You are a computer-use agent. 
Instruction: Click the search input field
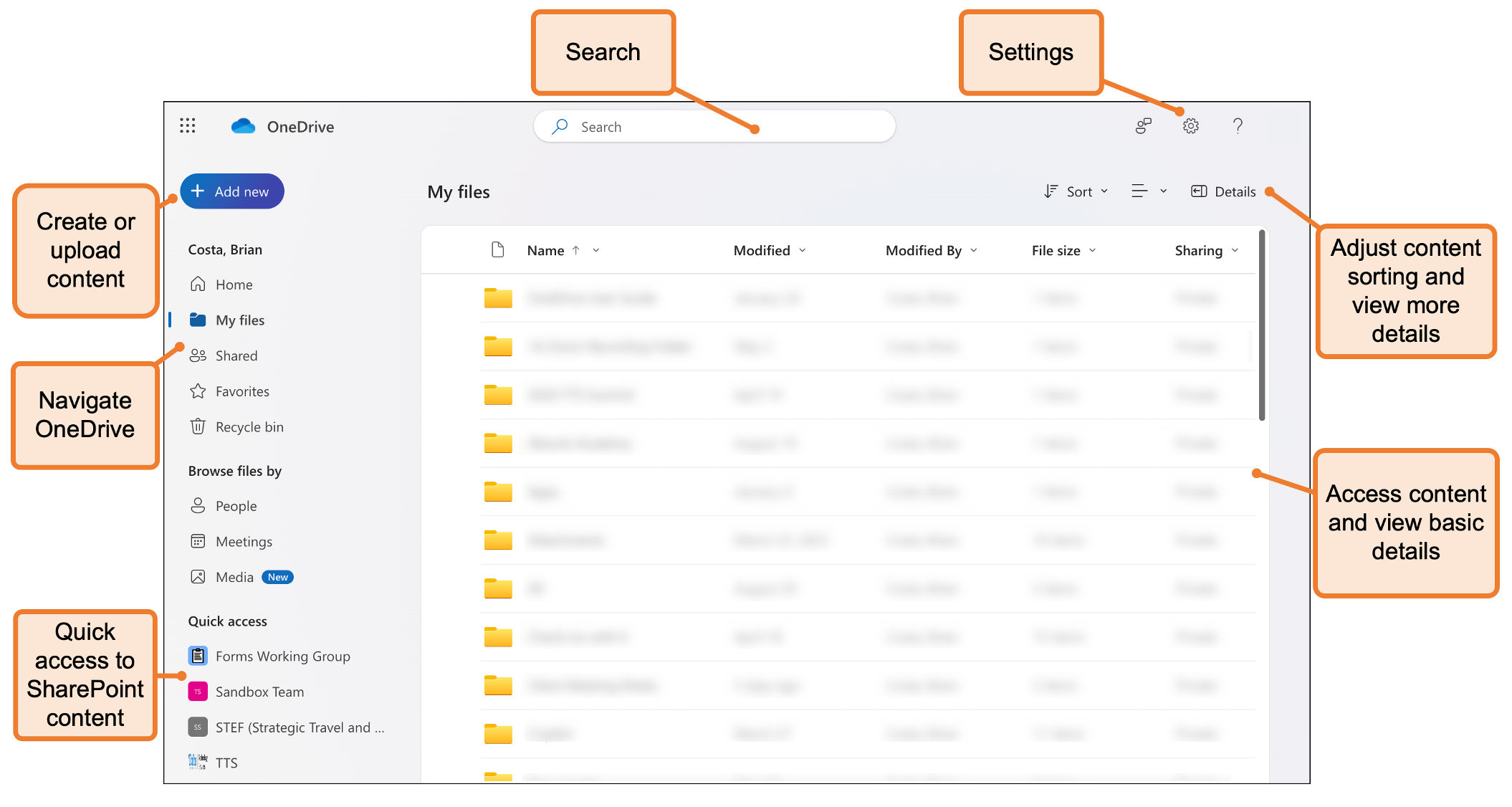pyautogui.click(x=714, y=126)
